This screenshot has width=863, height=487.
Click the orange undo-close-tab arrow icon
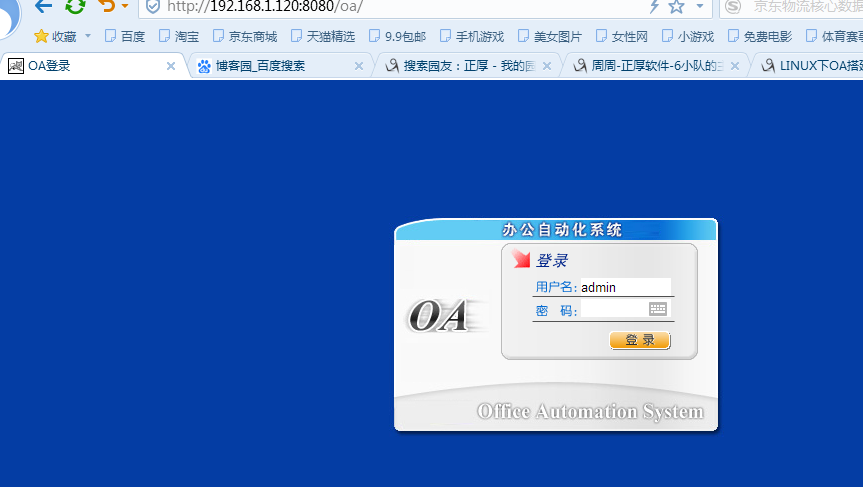107,6
